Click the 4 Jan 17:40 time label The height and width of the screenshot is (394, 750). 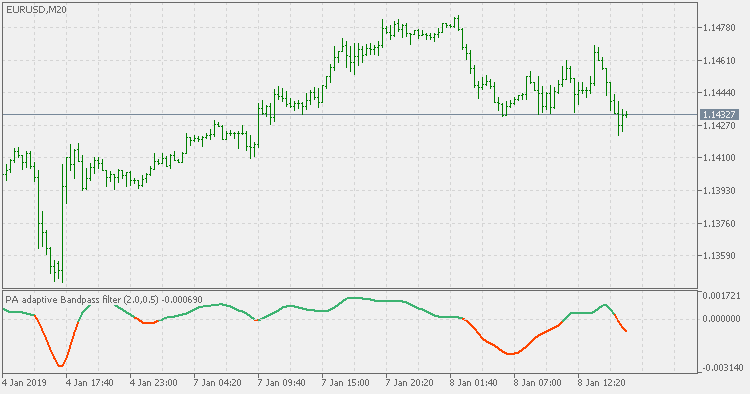[90, 383]
